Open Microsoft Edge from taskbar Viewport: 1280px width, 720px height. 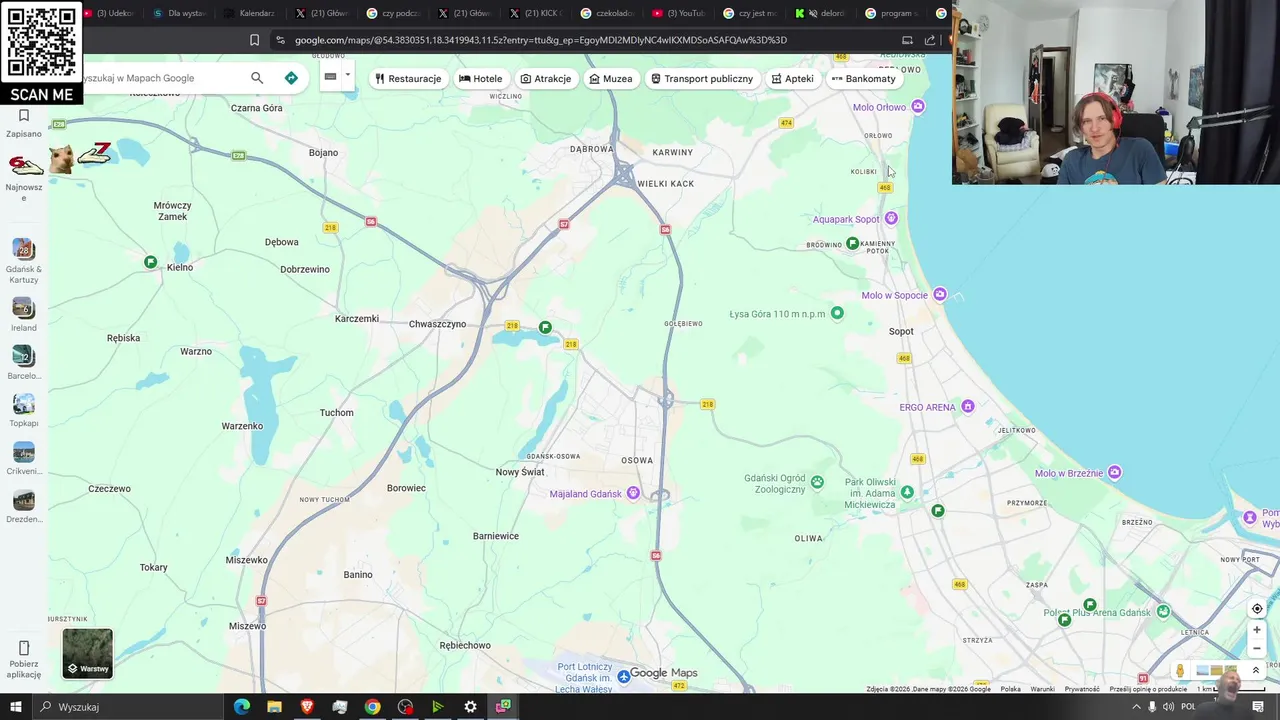pos(242,707)
